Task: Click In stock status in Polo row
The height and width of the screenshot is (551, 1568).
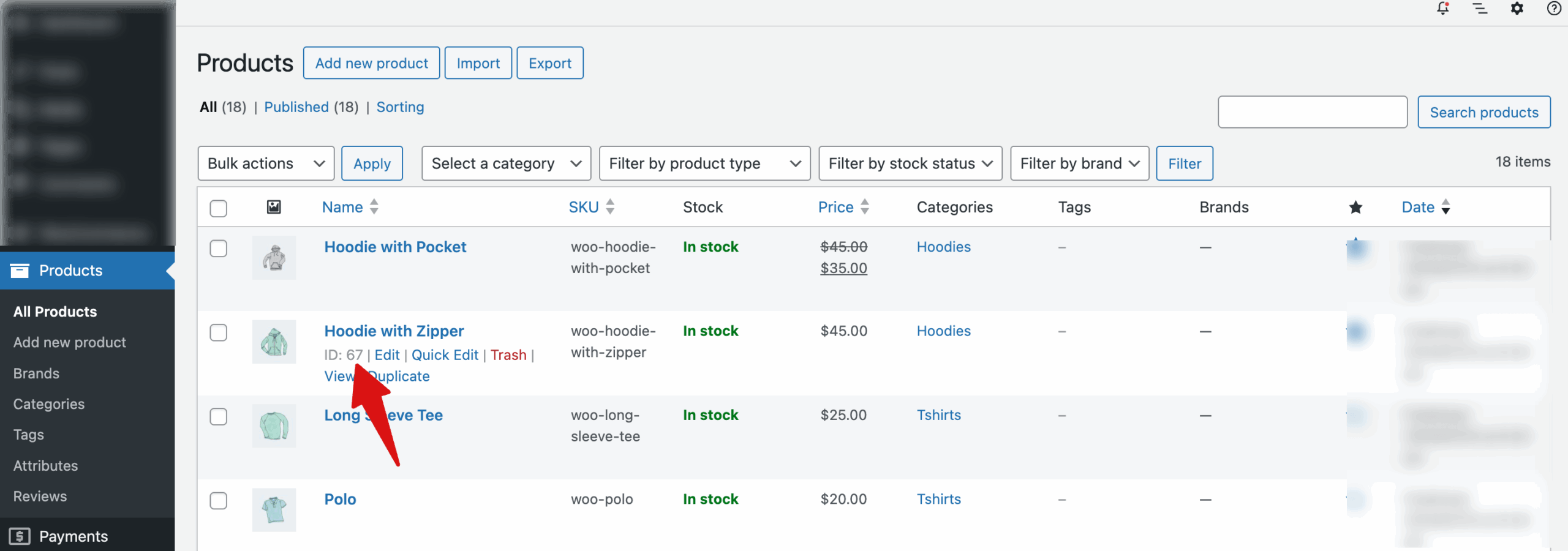Action: coord(710,499)
